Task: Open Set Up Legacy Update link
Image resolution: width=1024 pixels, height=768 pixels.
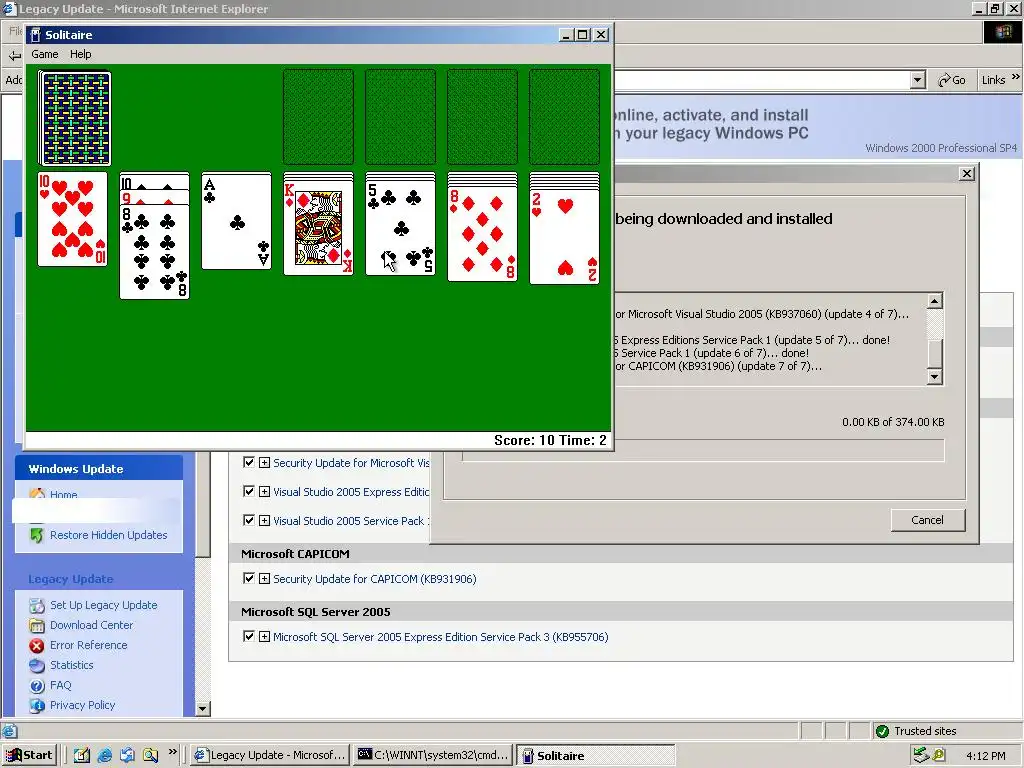Action: pos(103,605)
